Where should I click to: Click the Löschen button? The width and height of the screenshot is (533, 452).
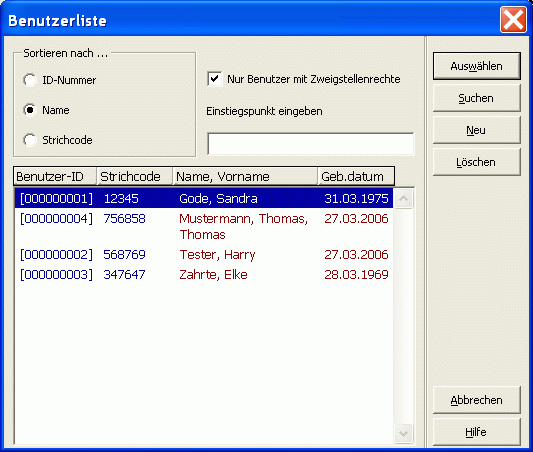coord(477,162)
